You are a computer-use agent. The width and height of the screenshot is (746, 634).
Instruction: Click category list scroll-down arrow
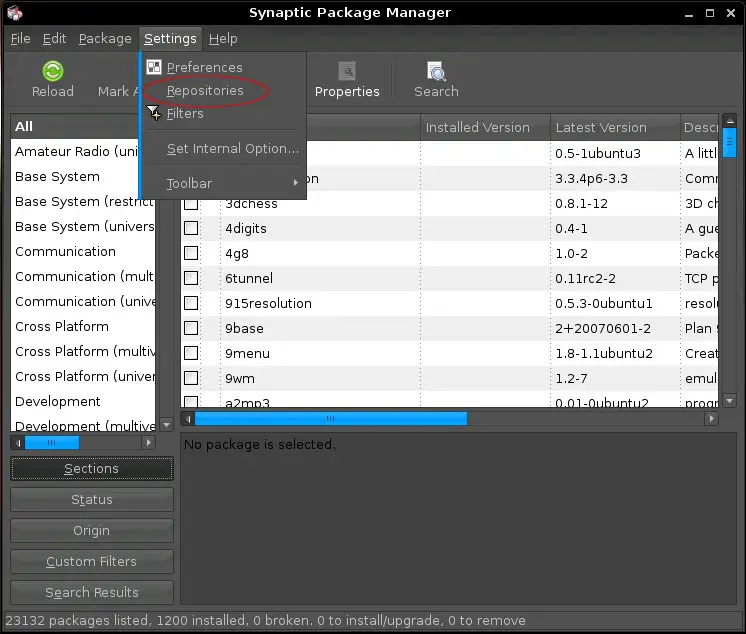(x=167, y=424)
